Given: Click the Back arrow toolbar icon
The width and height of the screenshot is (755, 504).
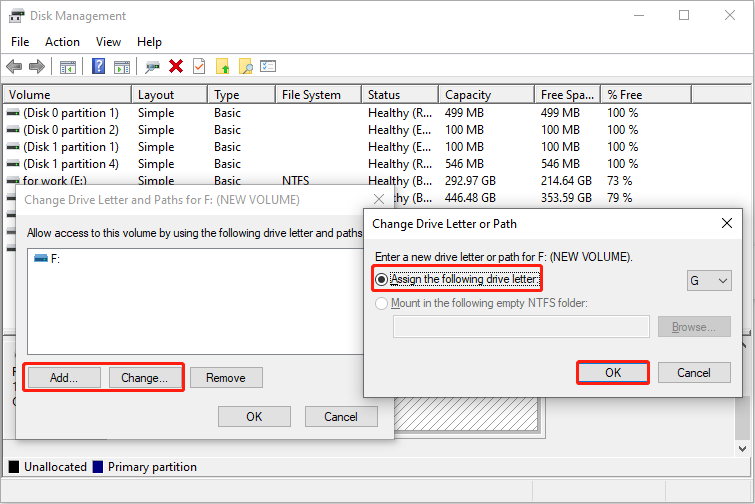Looking at the screenshot, I should 14,67.
